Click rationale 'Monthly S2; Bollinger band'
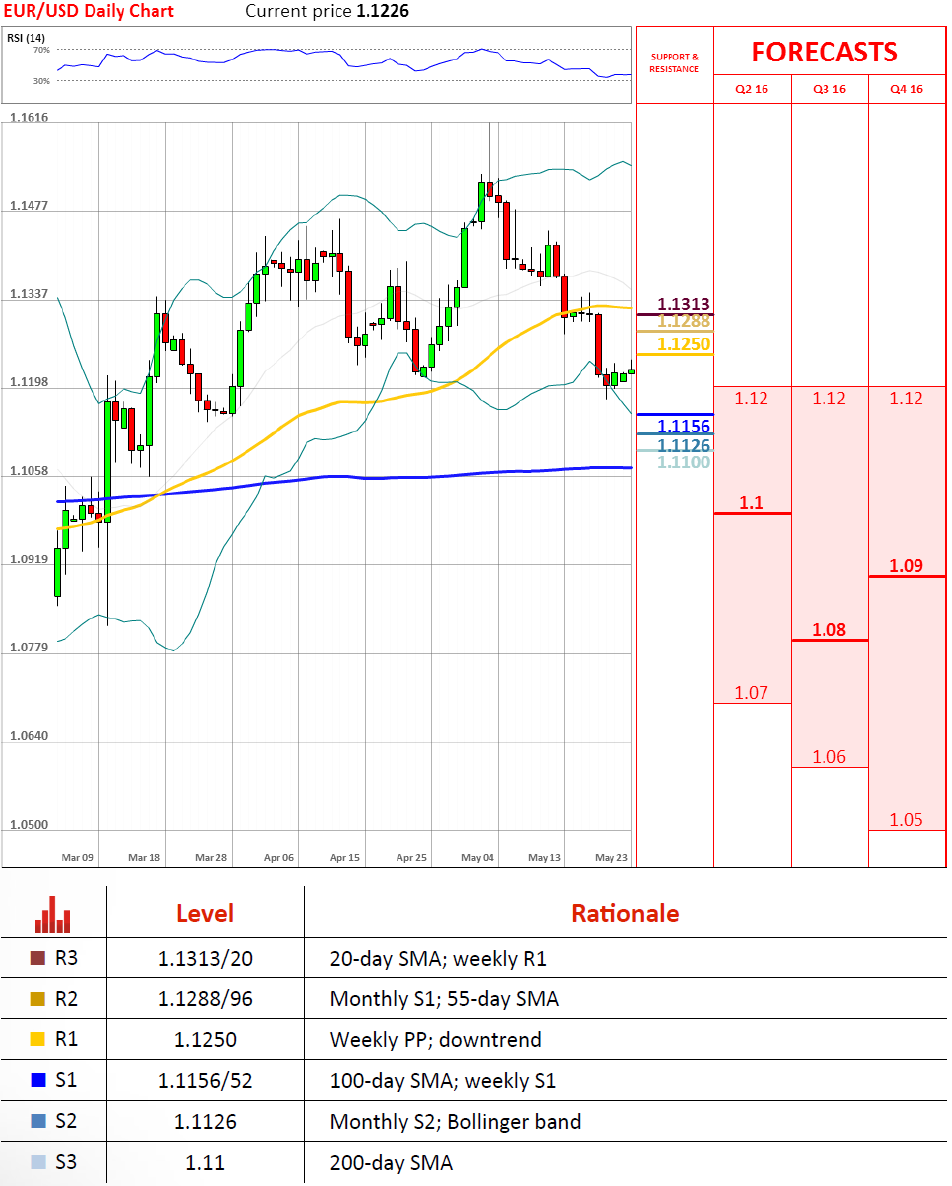The image size is (952, 1186). pyautogui.click(x=455, y=1122)
